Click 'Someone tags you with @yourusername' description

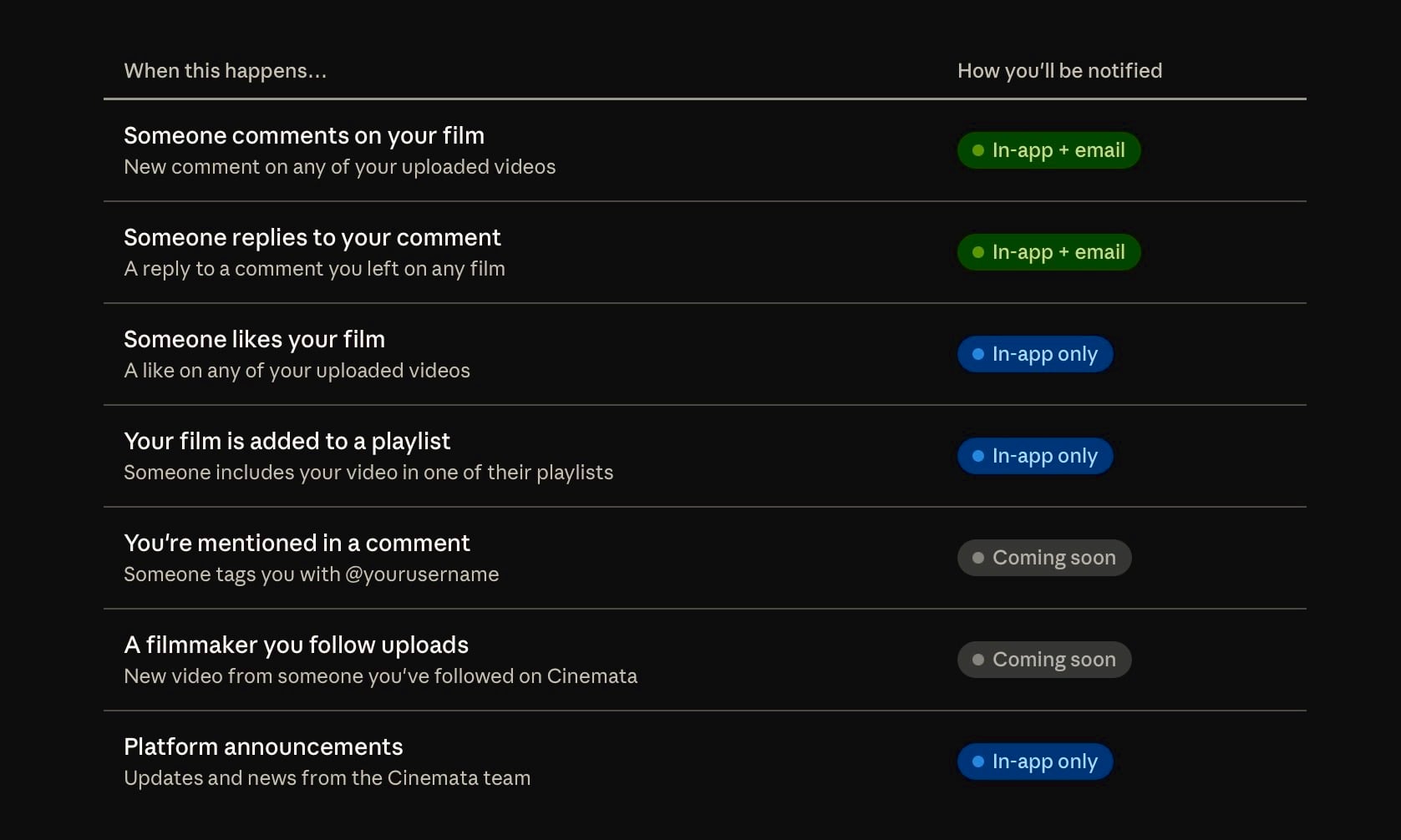[311, 574]
